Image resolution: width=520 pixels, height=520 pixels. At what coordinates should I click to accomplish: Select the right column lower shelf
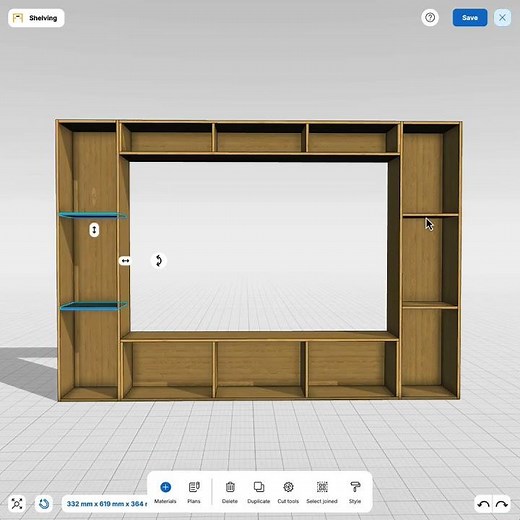coord(430,305)
